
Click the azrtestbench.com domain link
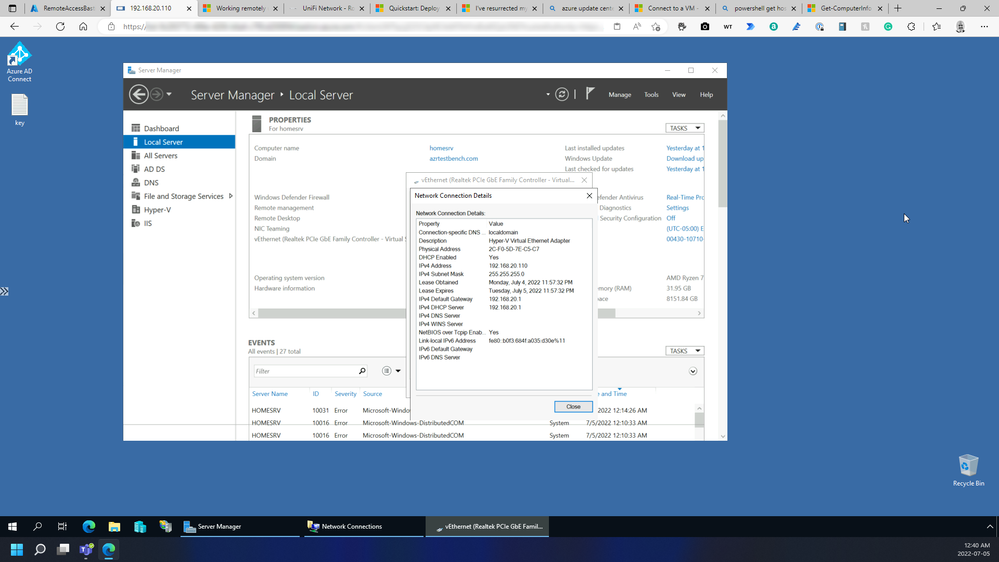click(453, 159)
